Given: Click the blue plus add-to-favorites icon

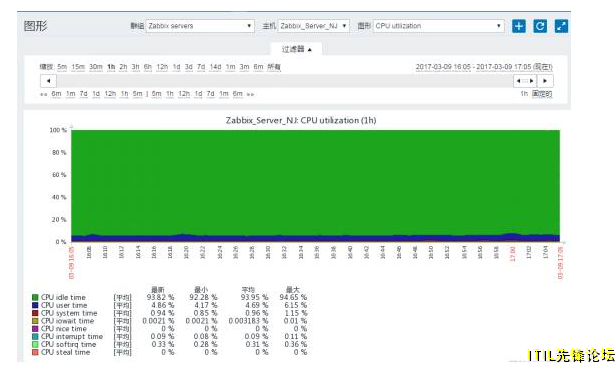Looking at the screenshot, I should tap(519, 26).
